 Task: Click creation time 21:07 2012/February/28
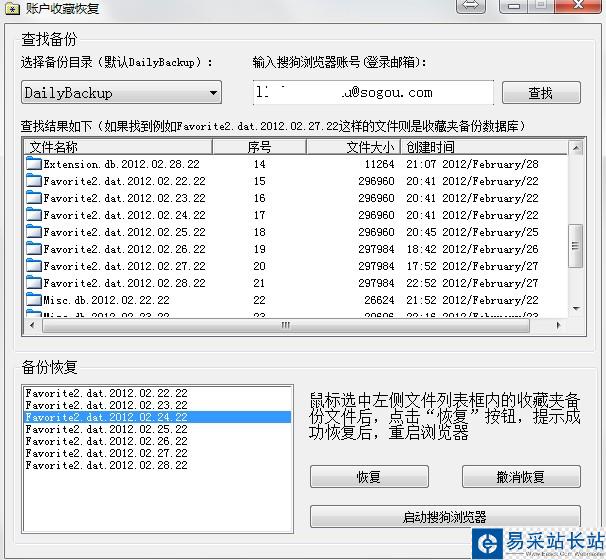472,164
